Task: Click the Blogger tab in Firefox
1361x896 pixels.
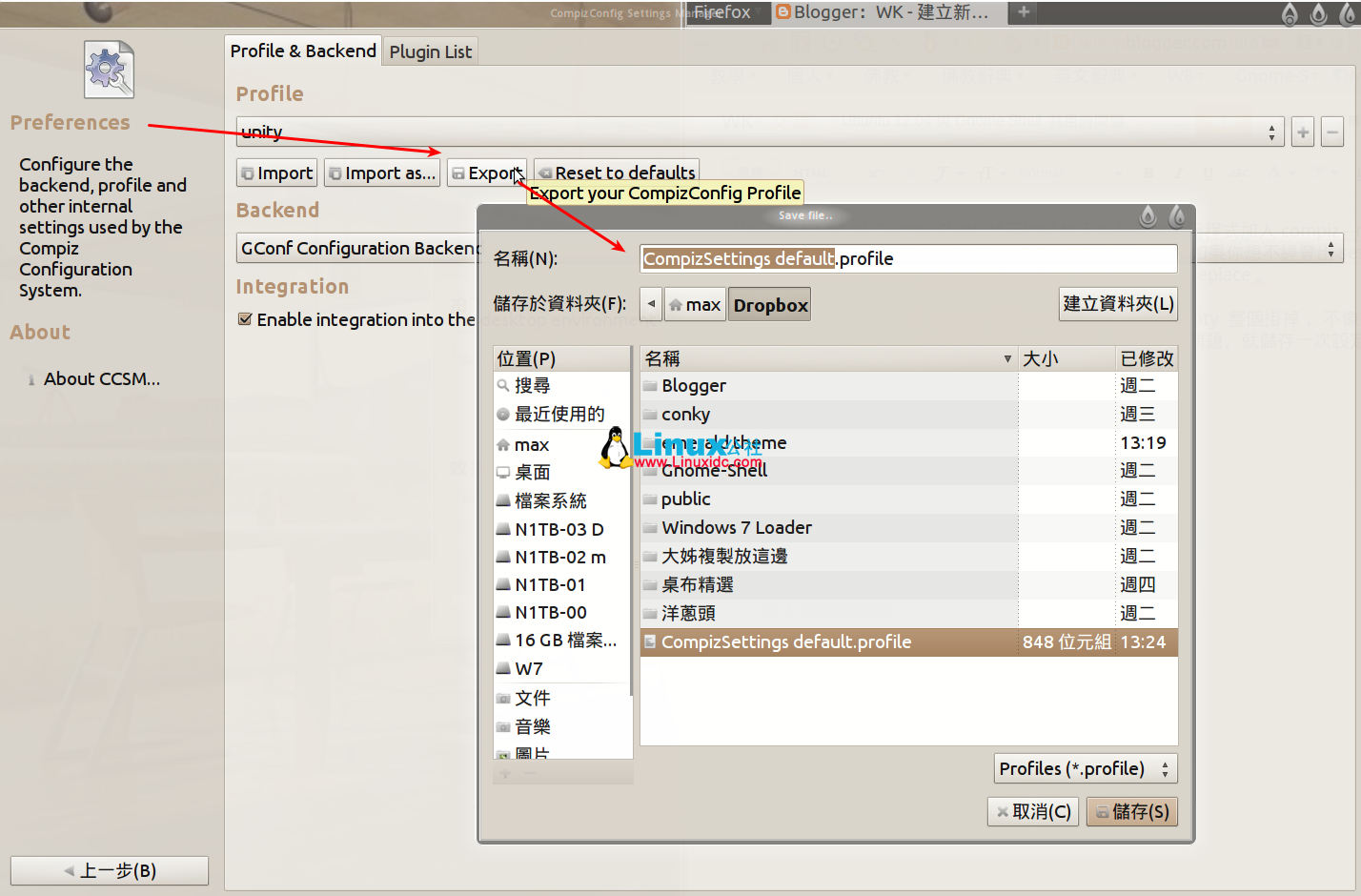Action: 887,12
